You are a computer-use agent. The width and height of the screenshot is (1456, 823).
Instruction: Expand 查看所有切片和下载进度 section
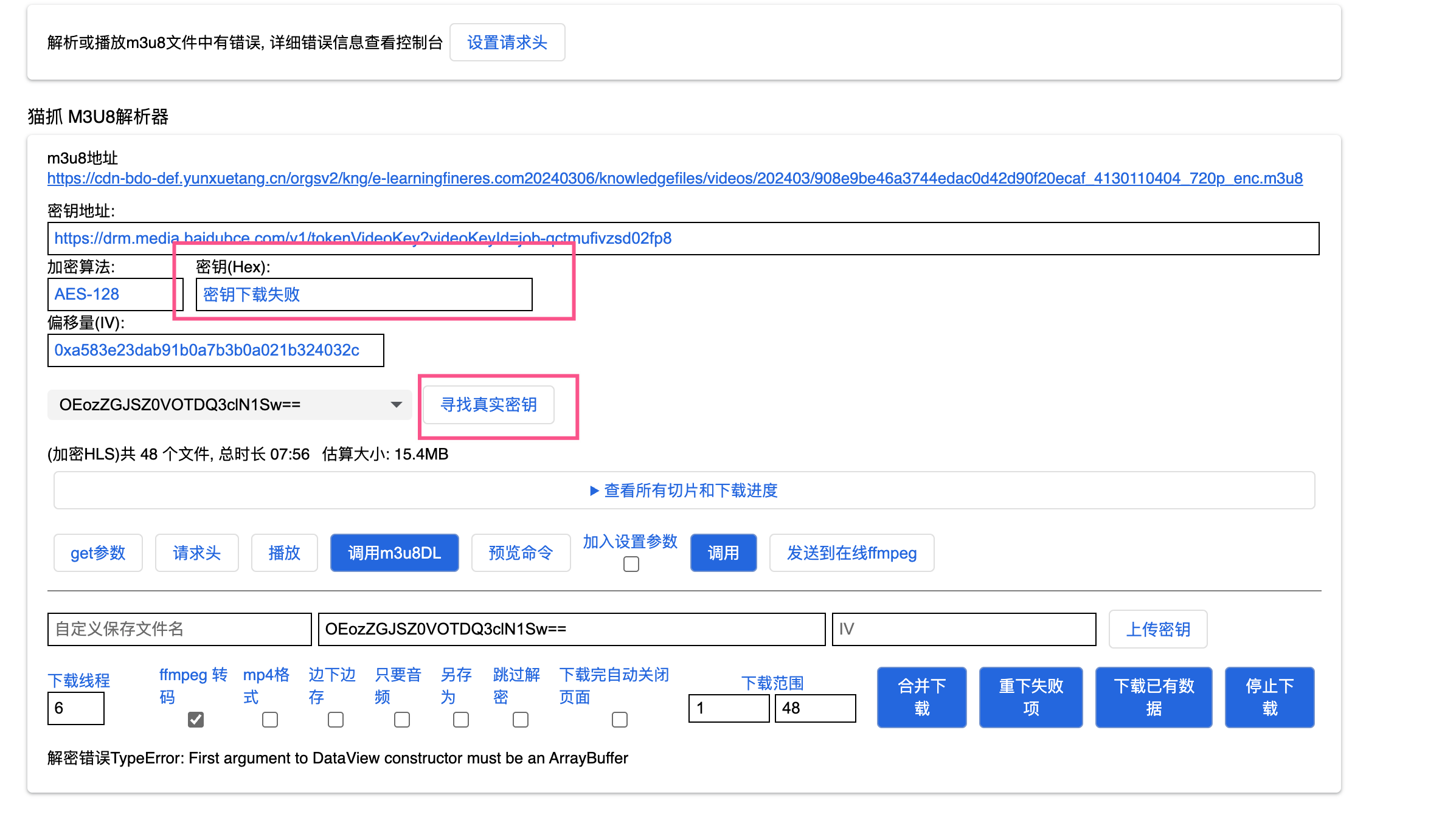click(x=684, y=491)
